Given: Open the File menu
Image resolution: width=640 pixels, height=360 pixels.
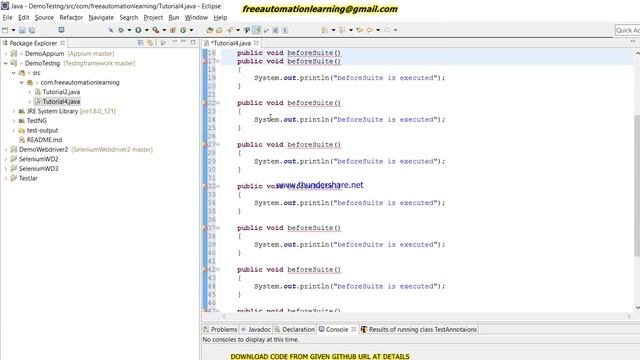Looking at the screenshot, I should click(7, 18).
